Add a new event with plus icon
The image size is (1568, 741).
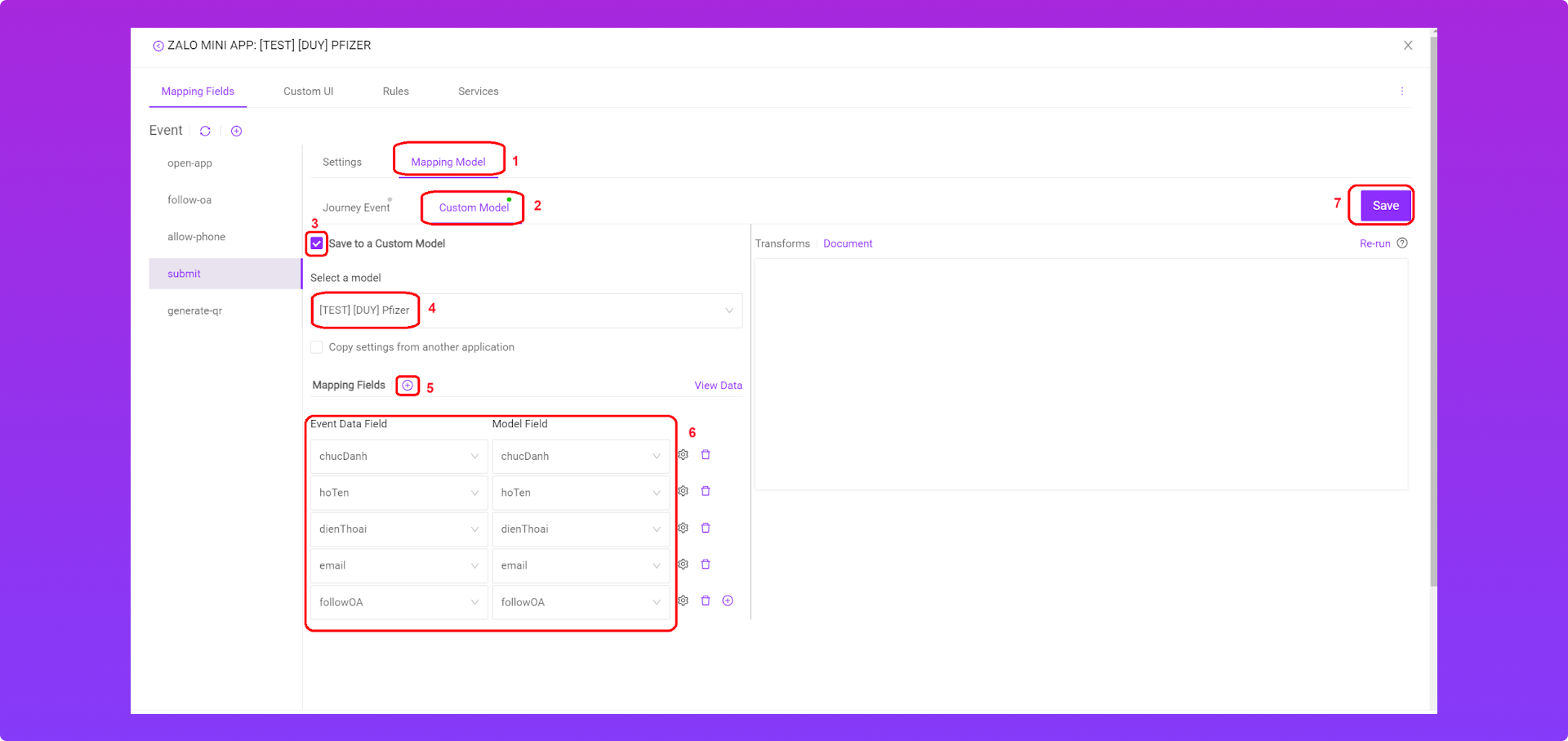pyautogui.click(x=236, y=131)
